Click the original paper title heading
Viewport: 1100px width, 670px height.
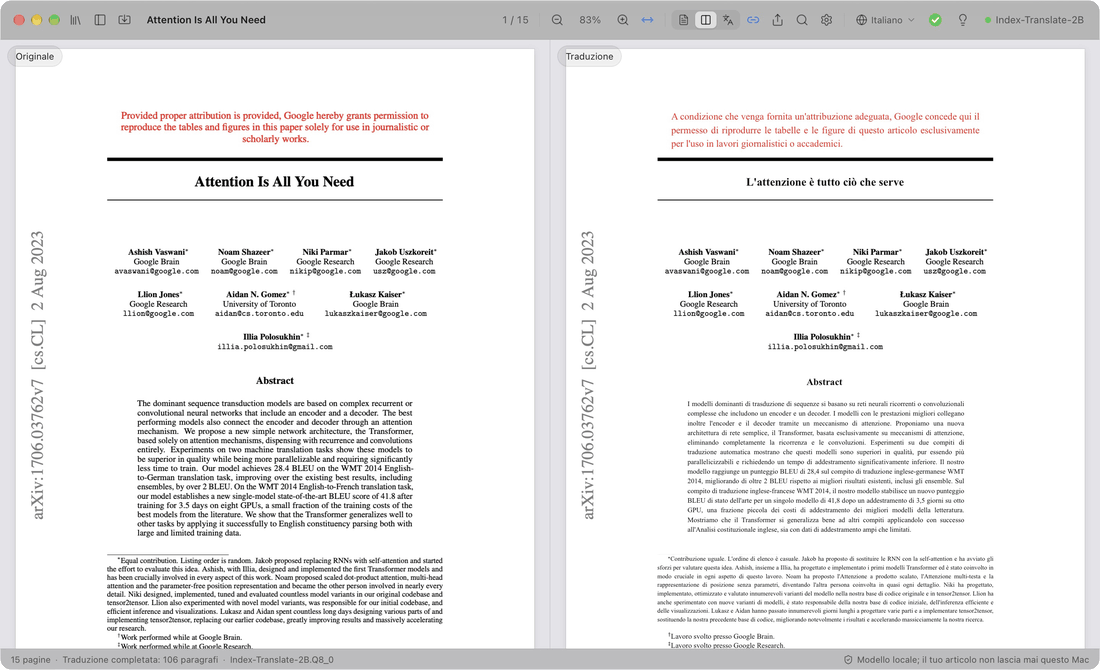(274, 182)
